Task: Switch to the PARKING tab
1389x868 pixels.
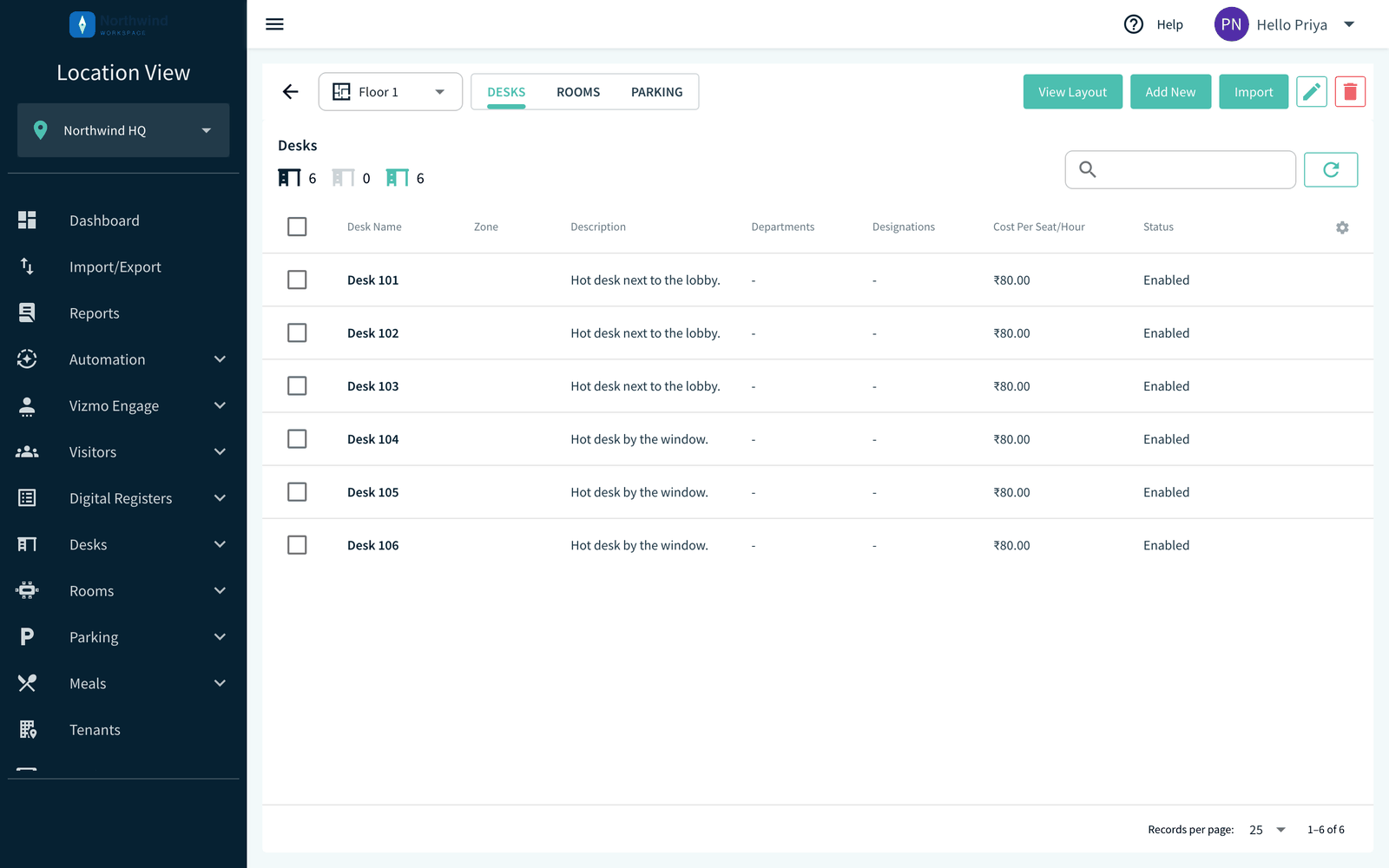Action: coord(657,92)
